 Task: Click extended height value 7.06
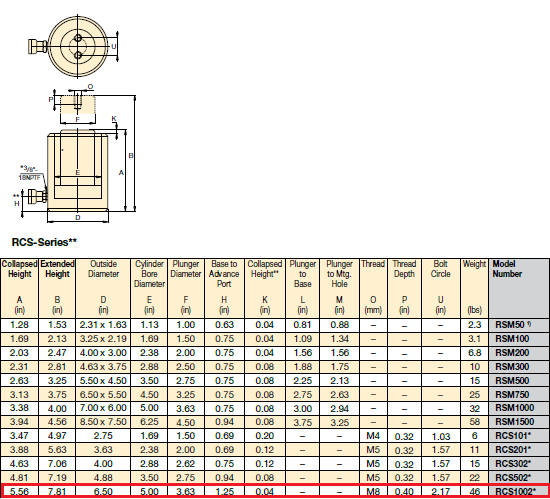57,464
